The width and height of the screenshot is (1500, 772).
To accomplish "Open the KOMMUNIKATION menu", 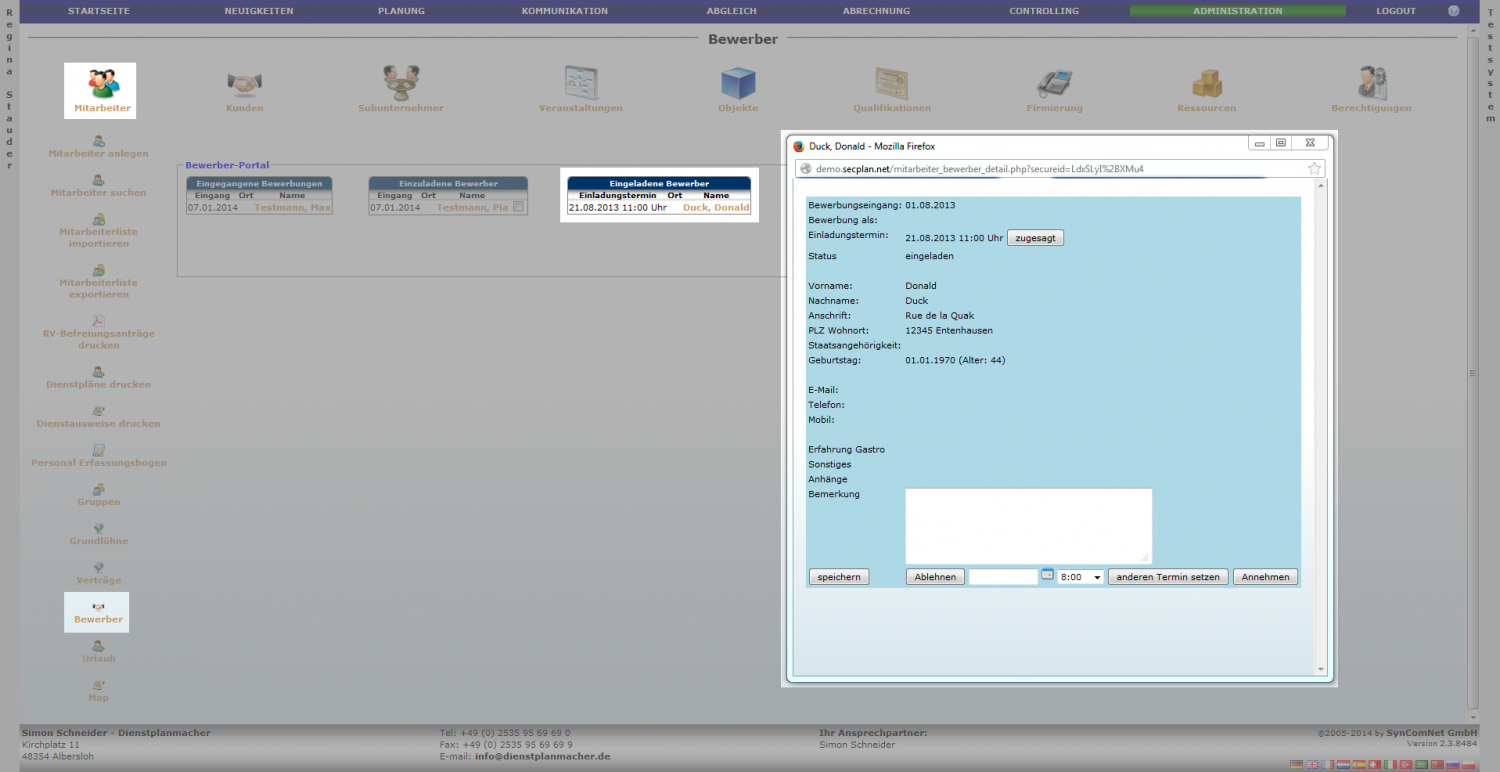I will 564,11.
